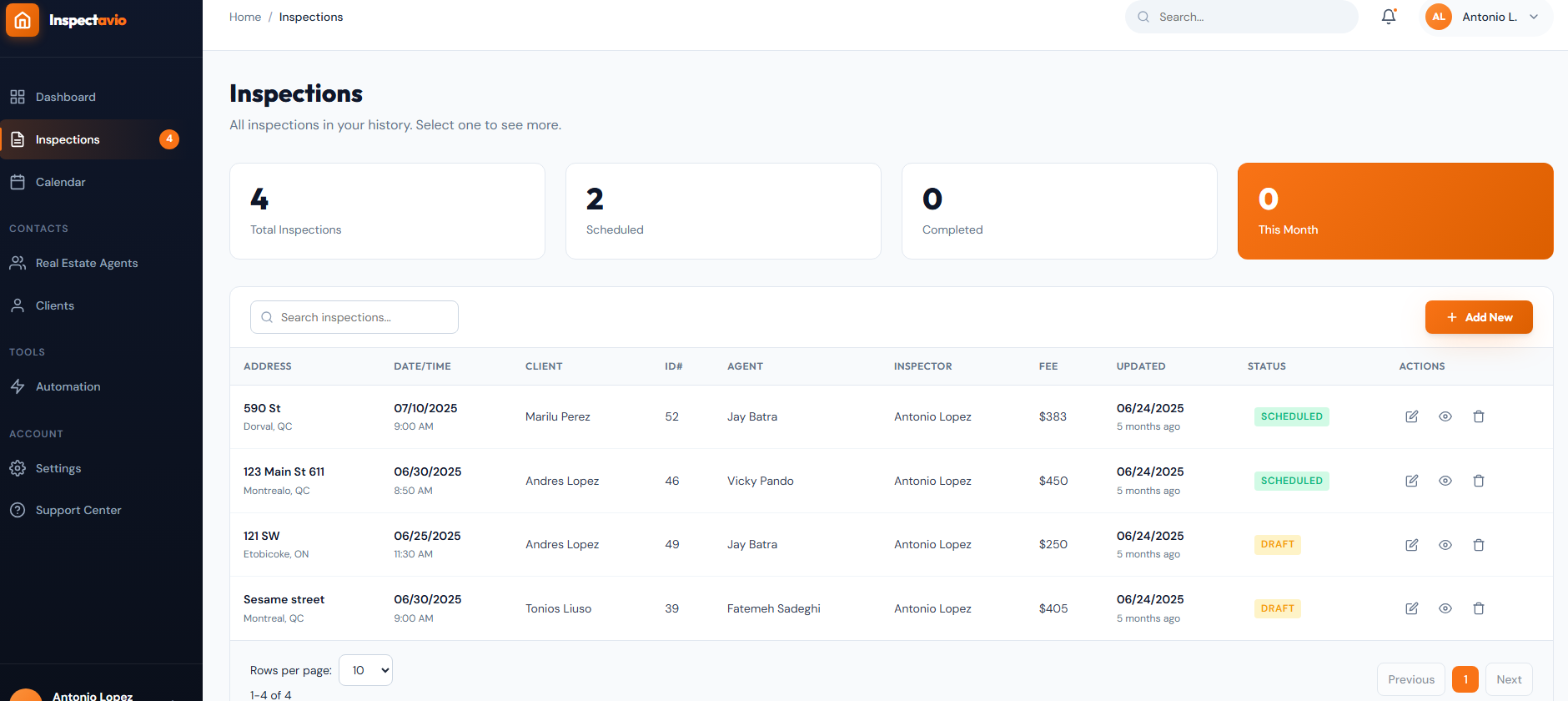
Task: Click client Tonios Liuso
Action: click(559, 608)
